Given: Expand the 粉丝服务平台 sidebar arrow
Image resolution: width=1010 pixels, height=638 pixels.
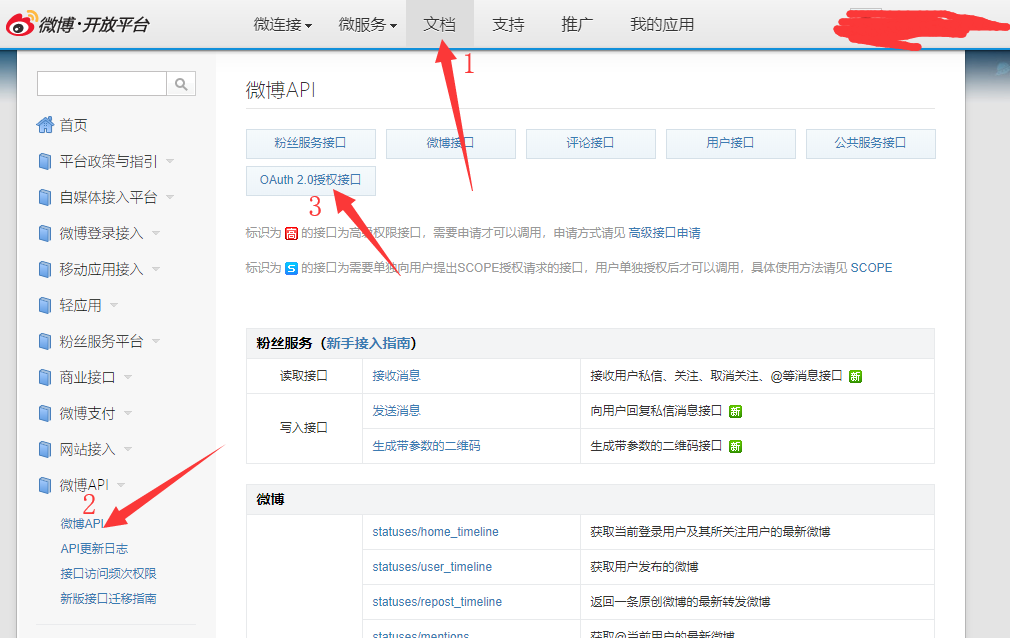Looking at the screenshot, I should pyautogui.click(x=156, y=341).
